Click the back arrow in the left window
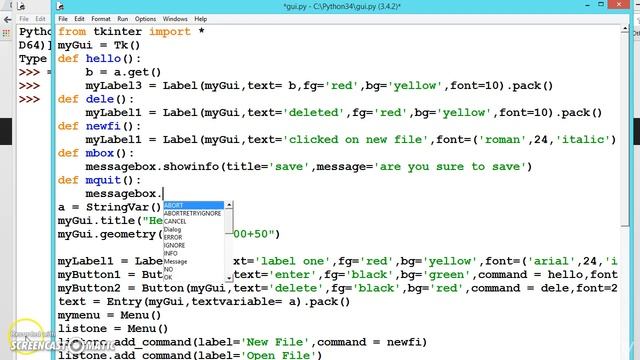 click(x=7, y=19)
